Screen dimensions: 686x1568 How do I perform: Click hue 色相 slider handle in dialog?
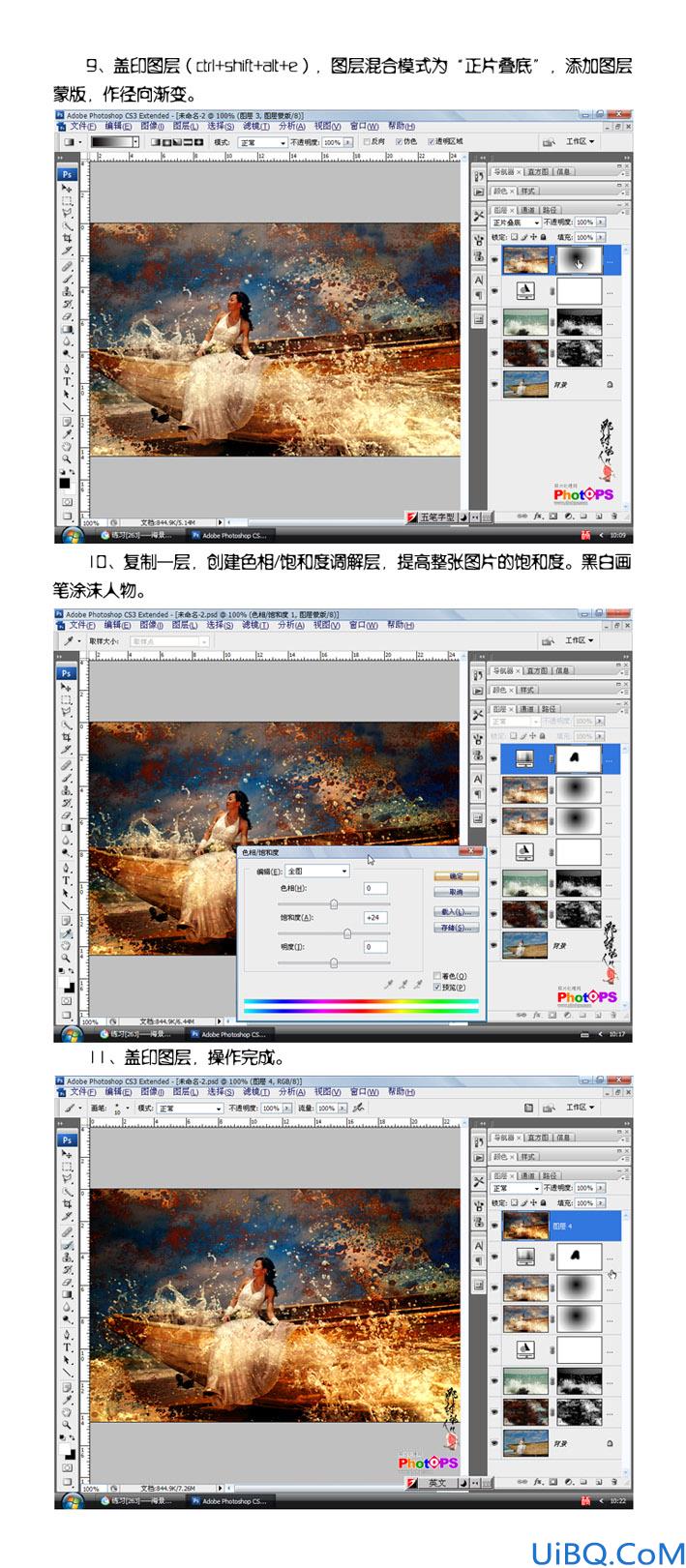click(334, 904)
